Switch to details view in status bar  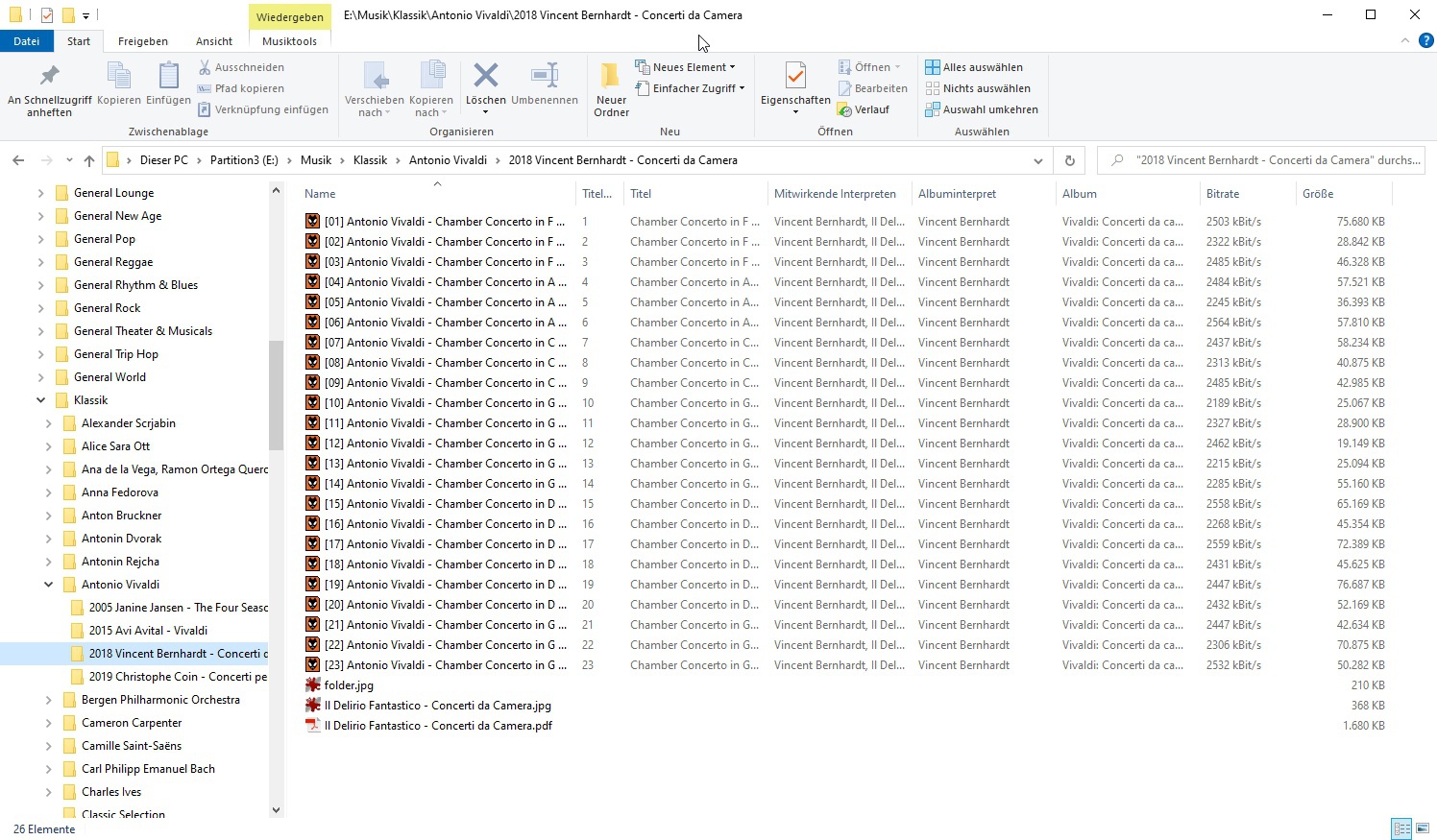point(1401,828)
